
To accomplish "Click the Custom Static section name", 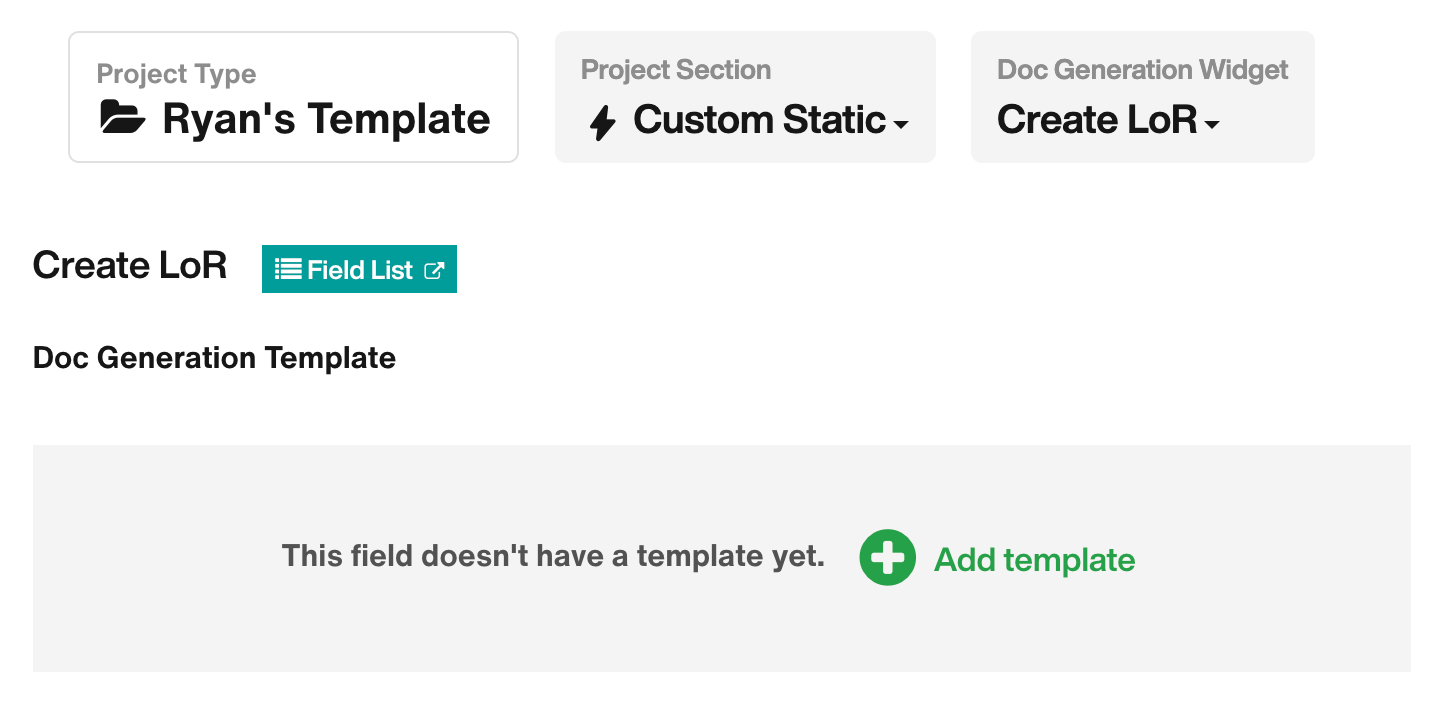I will tap(759, 120).
